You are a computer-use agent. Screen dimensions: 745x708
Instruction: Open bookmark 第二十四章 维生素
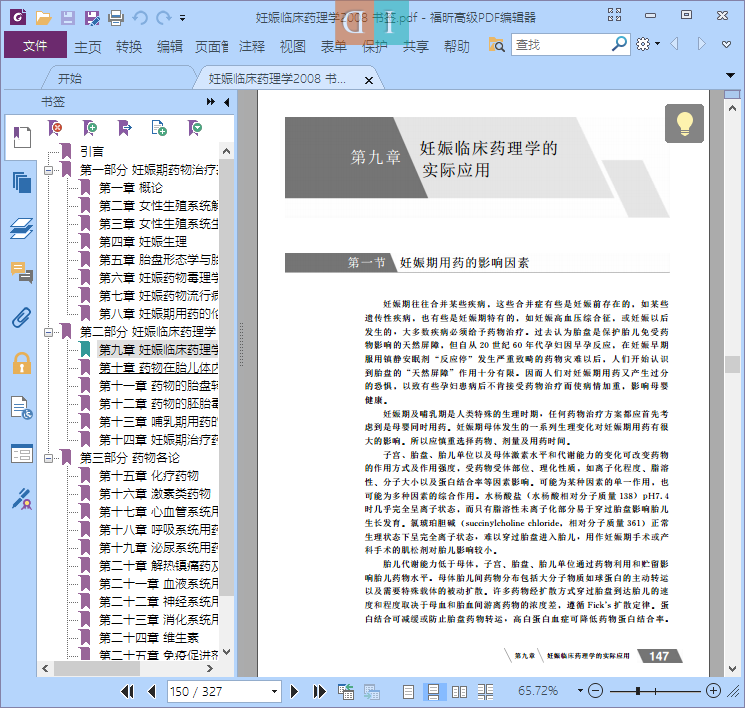point(149,638)
